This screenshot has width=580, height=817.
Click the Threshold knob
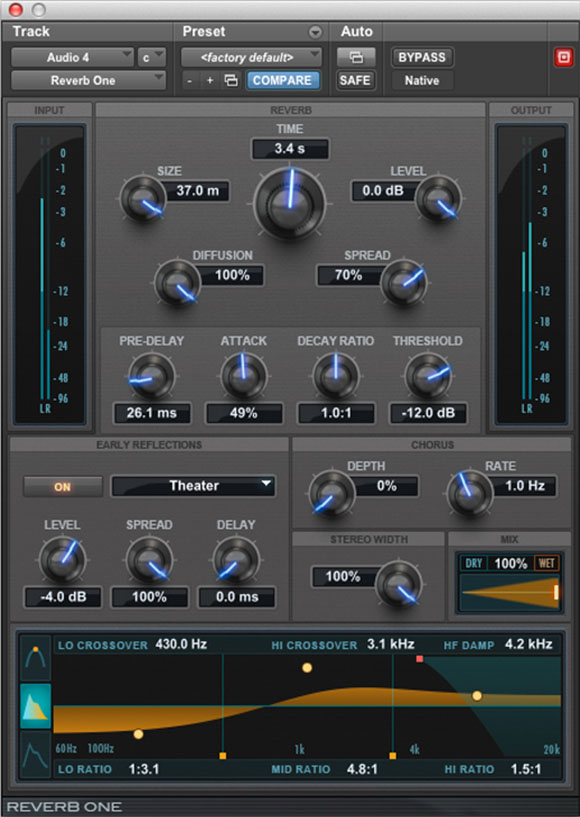(428, 376)
